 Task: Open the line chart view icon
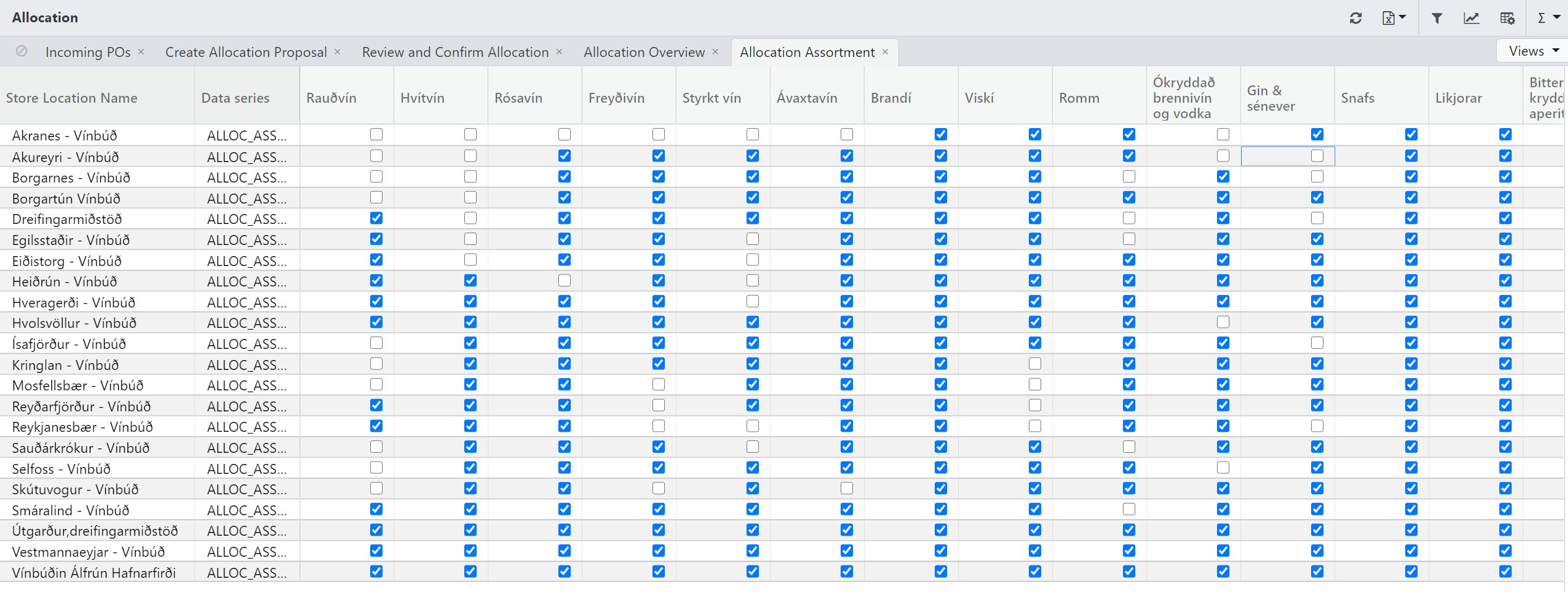(x=1471, y=18)
